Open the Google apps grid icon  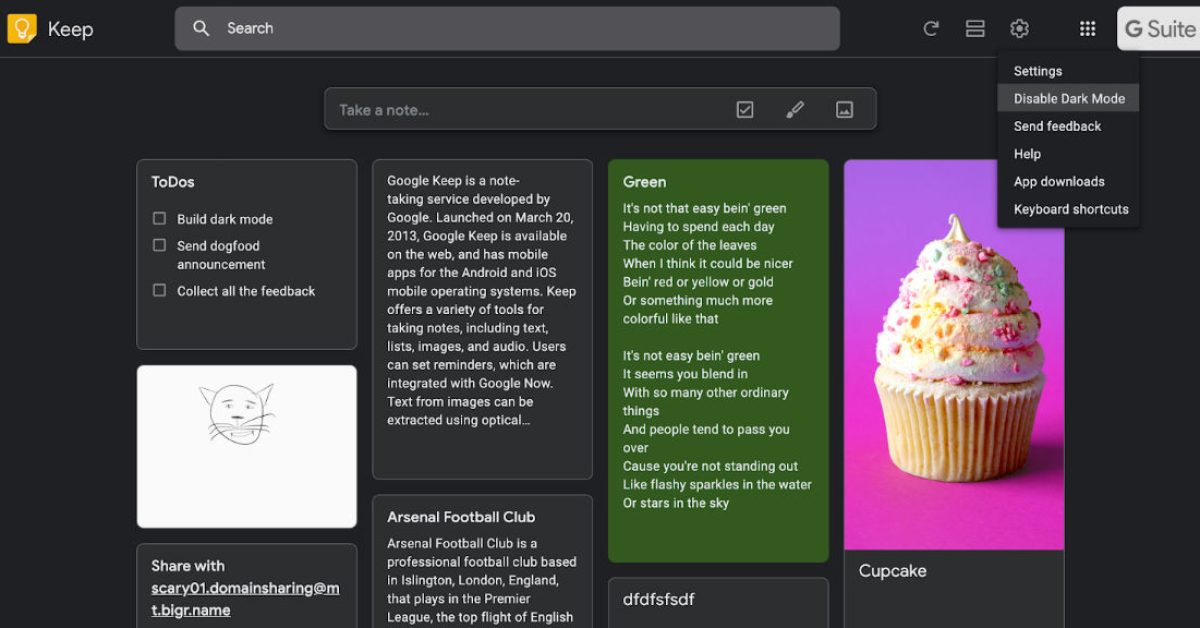[1087, 29]
